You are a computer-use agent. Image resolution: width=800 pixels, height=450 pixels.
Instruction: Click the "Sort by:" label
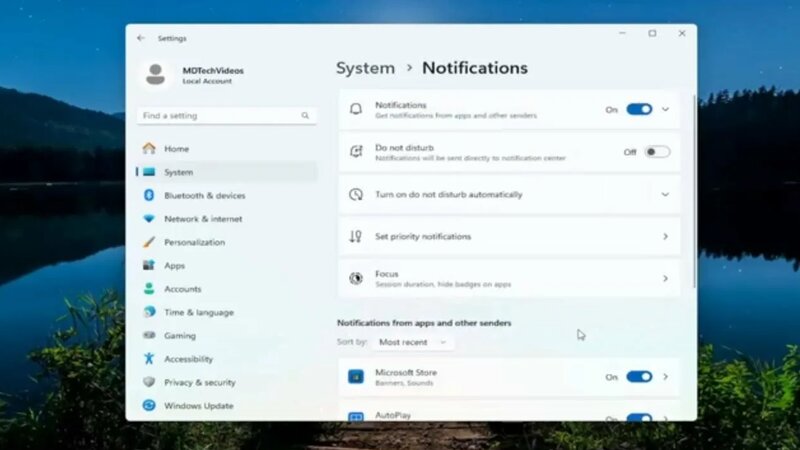pyautogui.click(x=352, y=342)
